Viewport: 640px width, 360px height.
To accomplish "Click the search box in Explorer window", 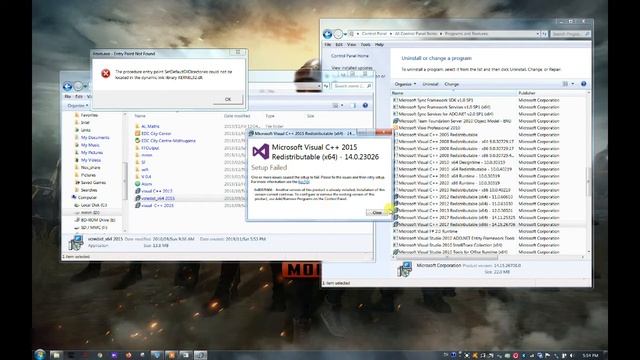I will pos(353,86).
